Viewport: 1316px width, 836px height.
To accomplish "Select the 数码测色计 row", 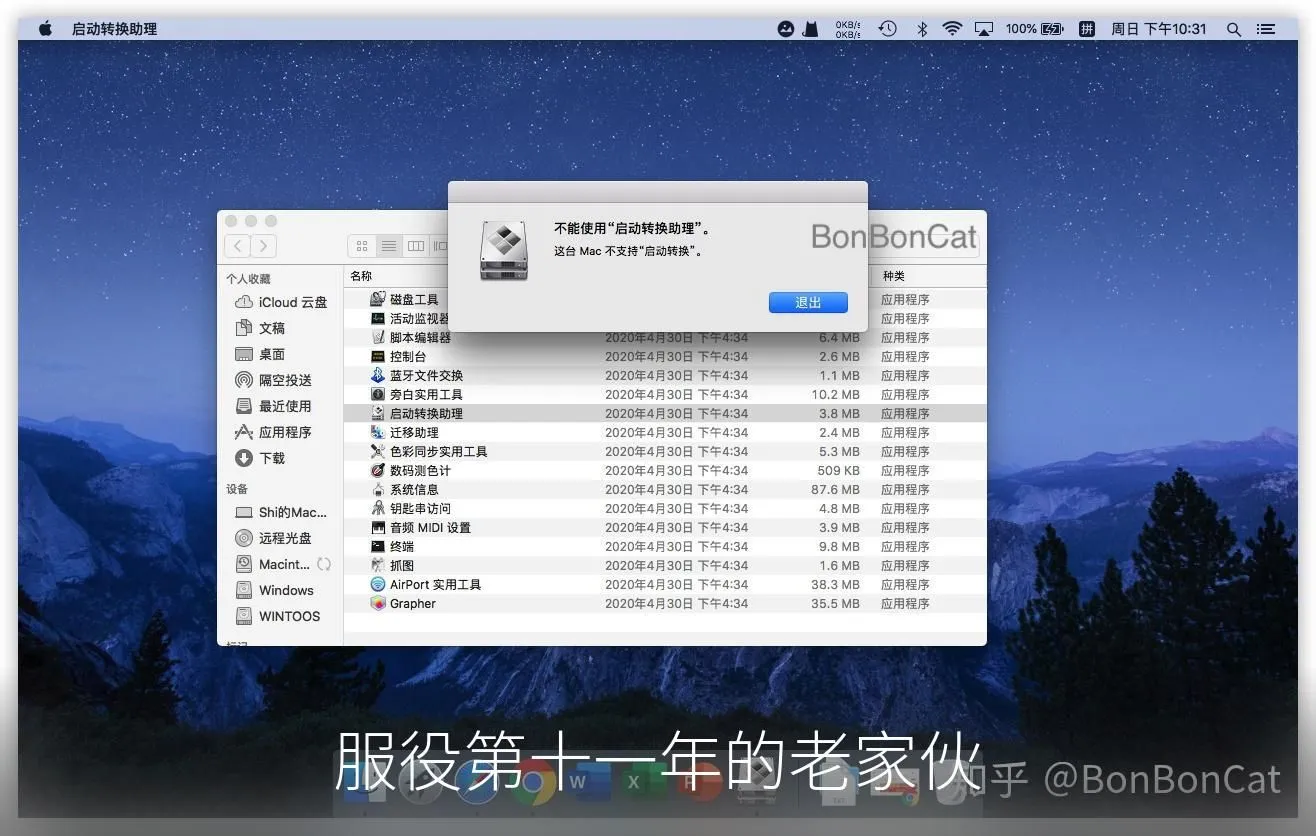I will pos(665,470).
